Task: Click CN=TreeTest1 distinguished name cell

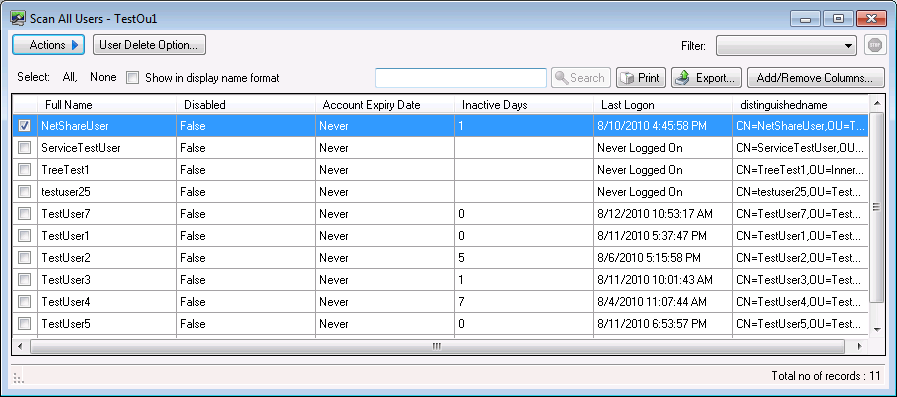Action: (x=800, y=170)
